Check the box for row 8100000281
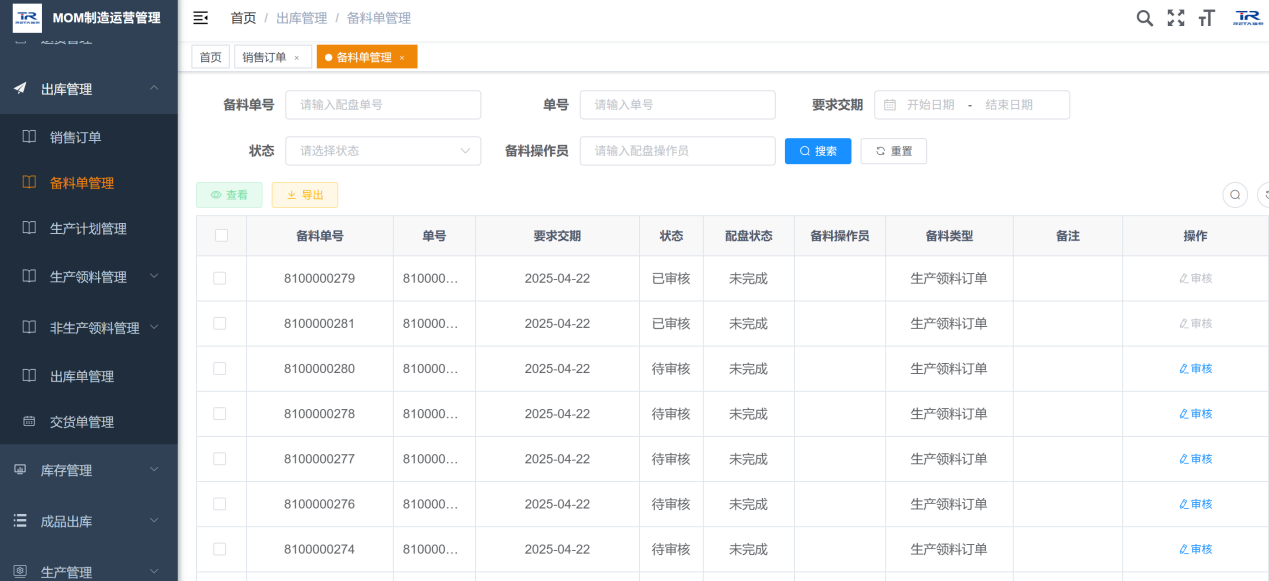 pos(220,323)
